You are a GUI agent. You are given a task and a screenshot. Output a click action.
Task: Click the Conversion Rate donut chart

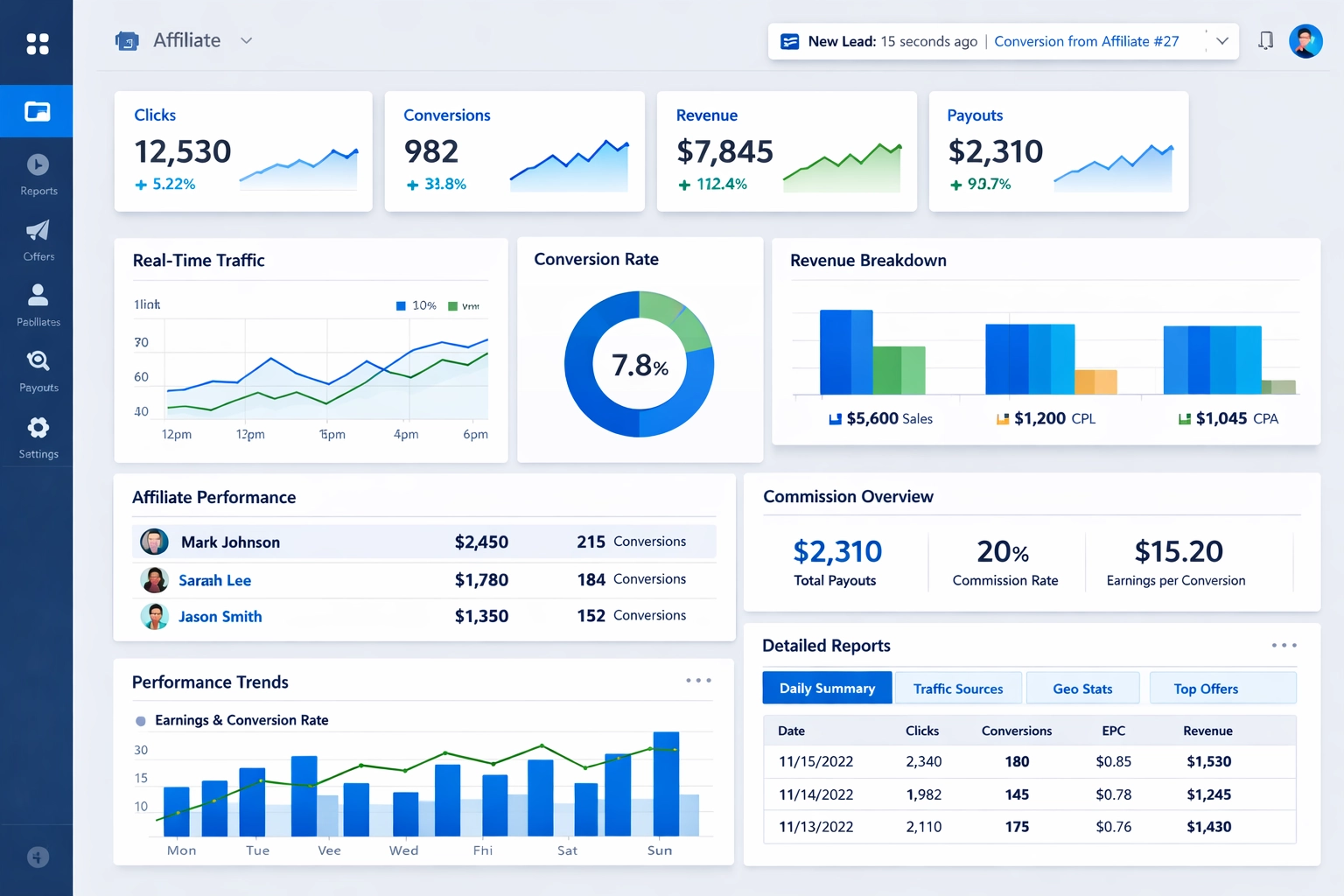click(x=640, y=364)
